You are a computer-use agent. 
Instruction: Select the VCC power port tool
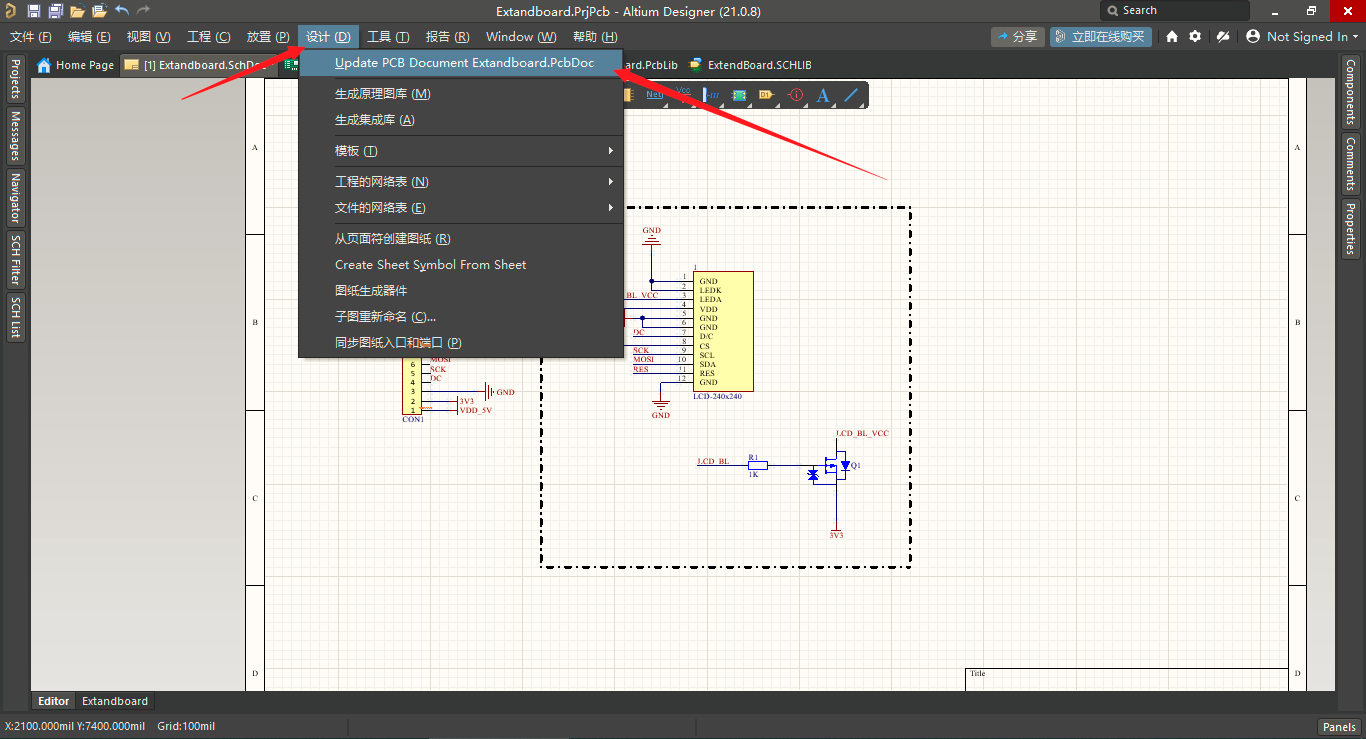(684, 93)
